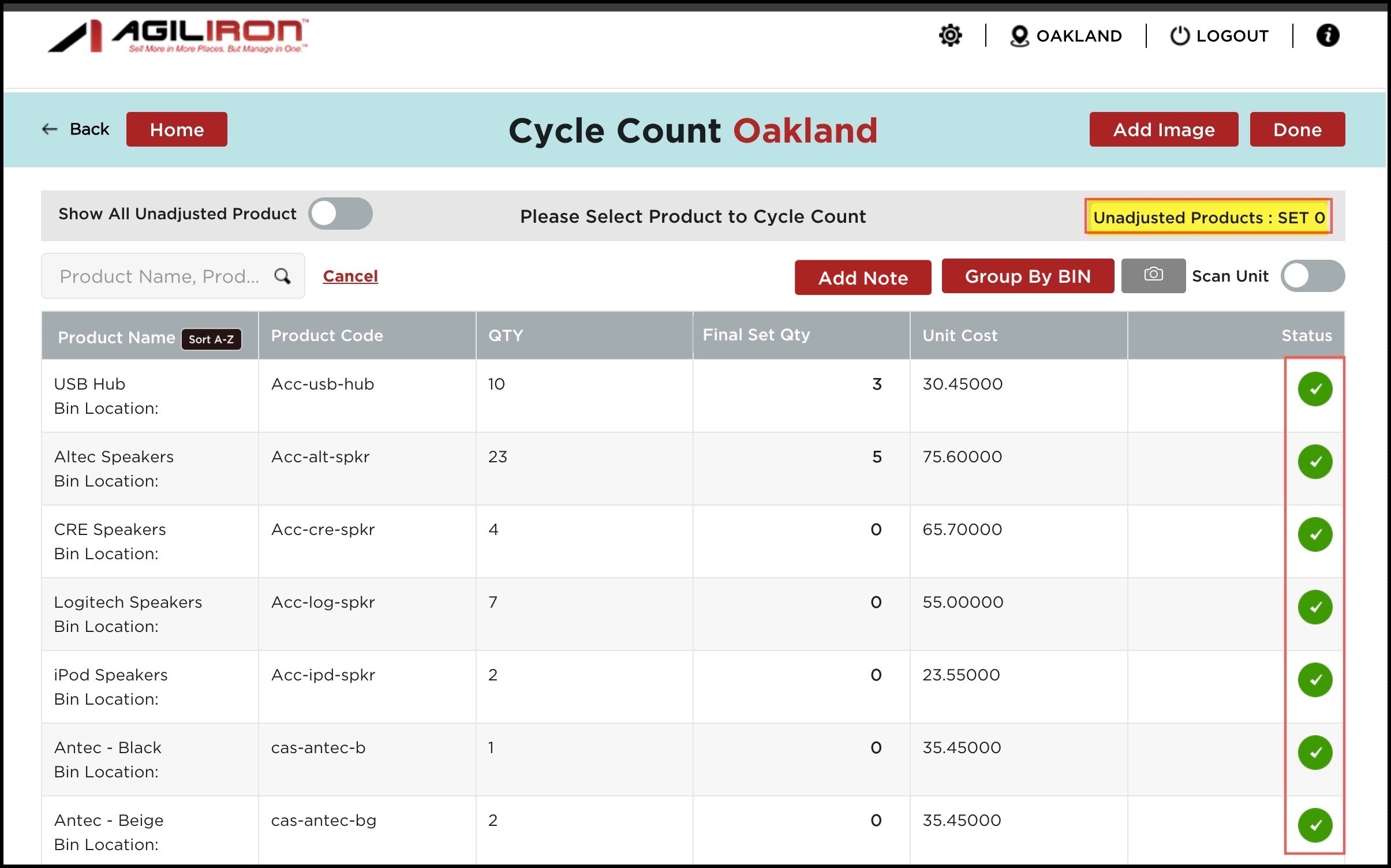Click the camera scan button
This screenshot has width=1391, height=868.
(1153, 275)
